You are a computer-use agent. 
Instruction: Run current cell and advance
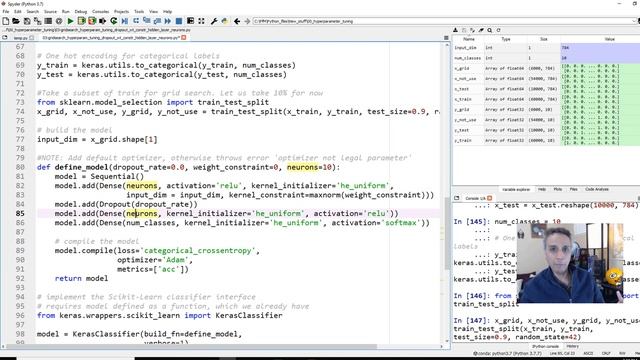[x=92, y=21]
